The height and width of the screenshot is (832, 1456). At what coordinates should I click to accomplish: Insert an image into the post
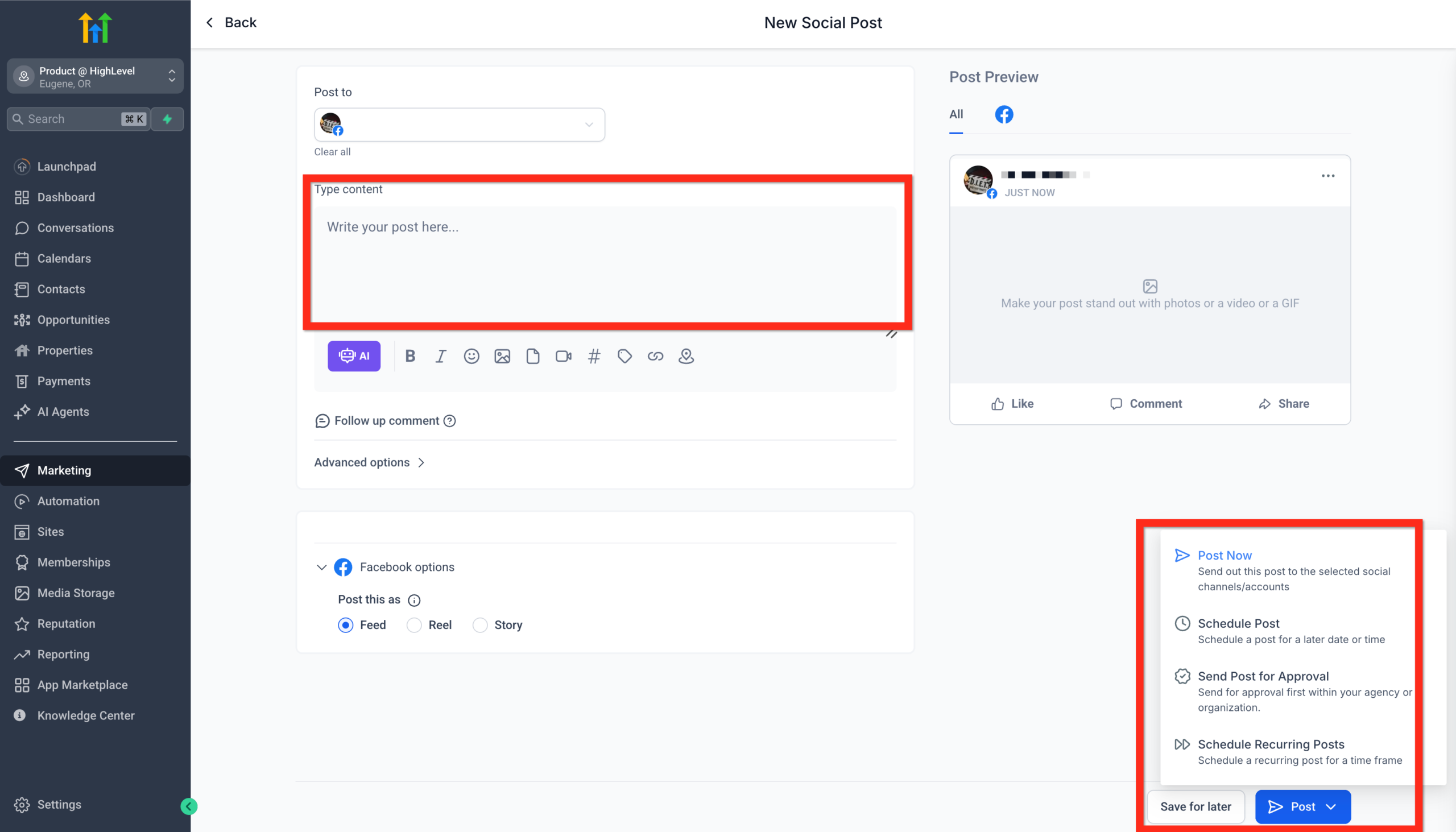pyautogui.click(x=502, y=355)
